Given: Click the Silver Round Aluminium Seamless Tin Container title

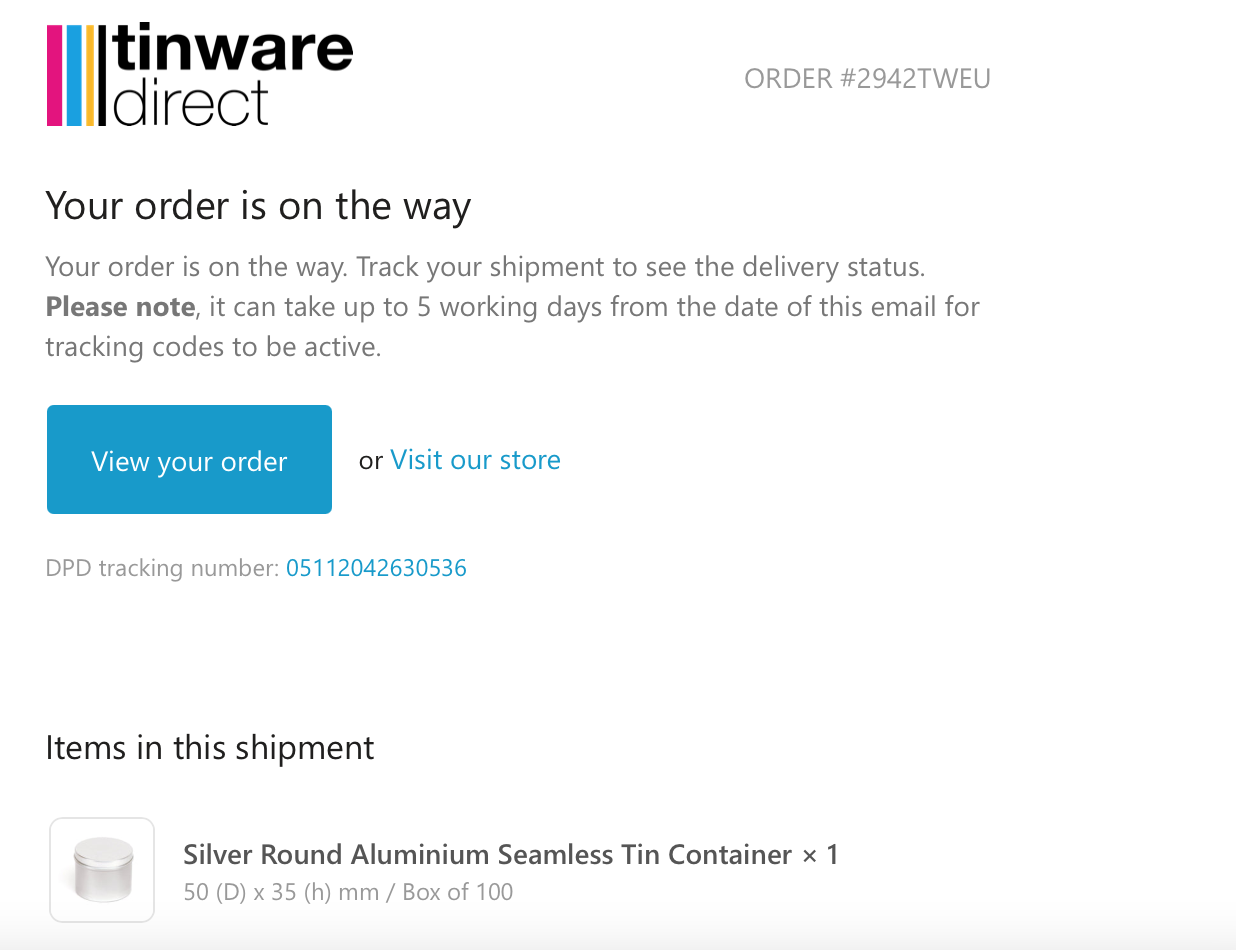Looking at the screenshot, I should point(488,855).
